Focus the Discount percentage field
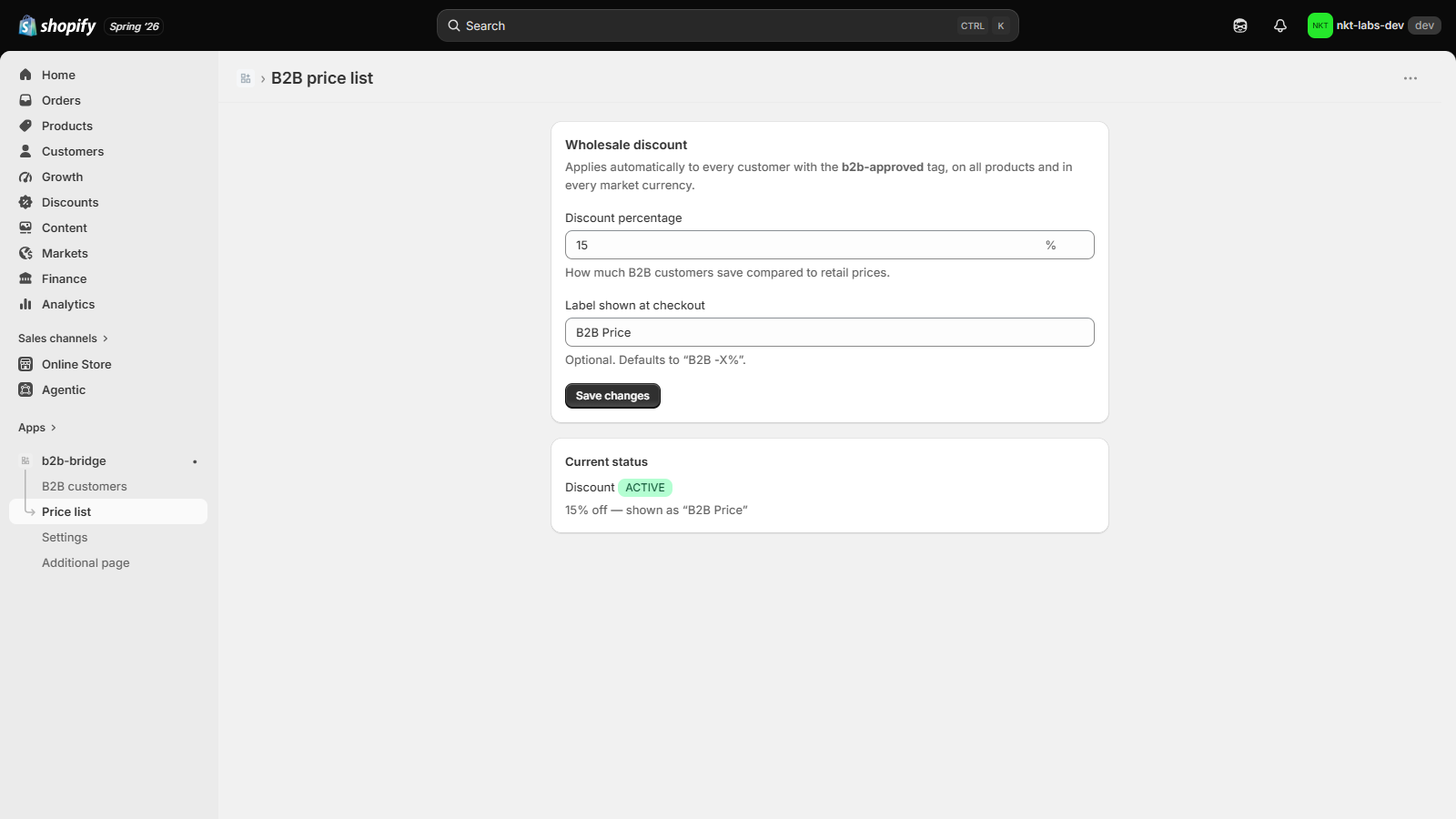The height and width of the screenshot is (819, 1456). coord(829,245)
